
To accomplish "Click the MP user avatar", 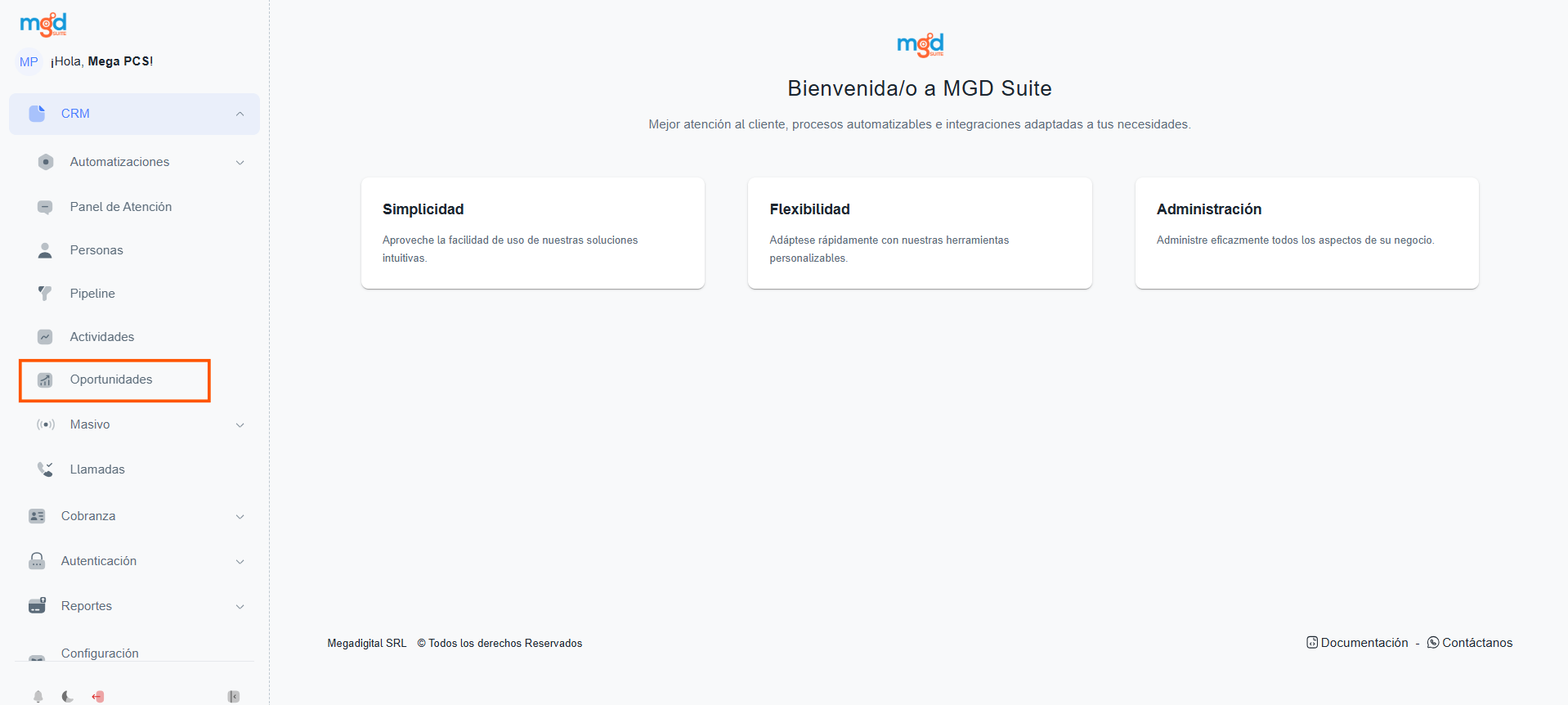I will [x=29, y=62].
